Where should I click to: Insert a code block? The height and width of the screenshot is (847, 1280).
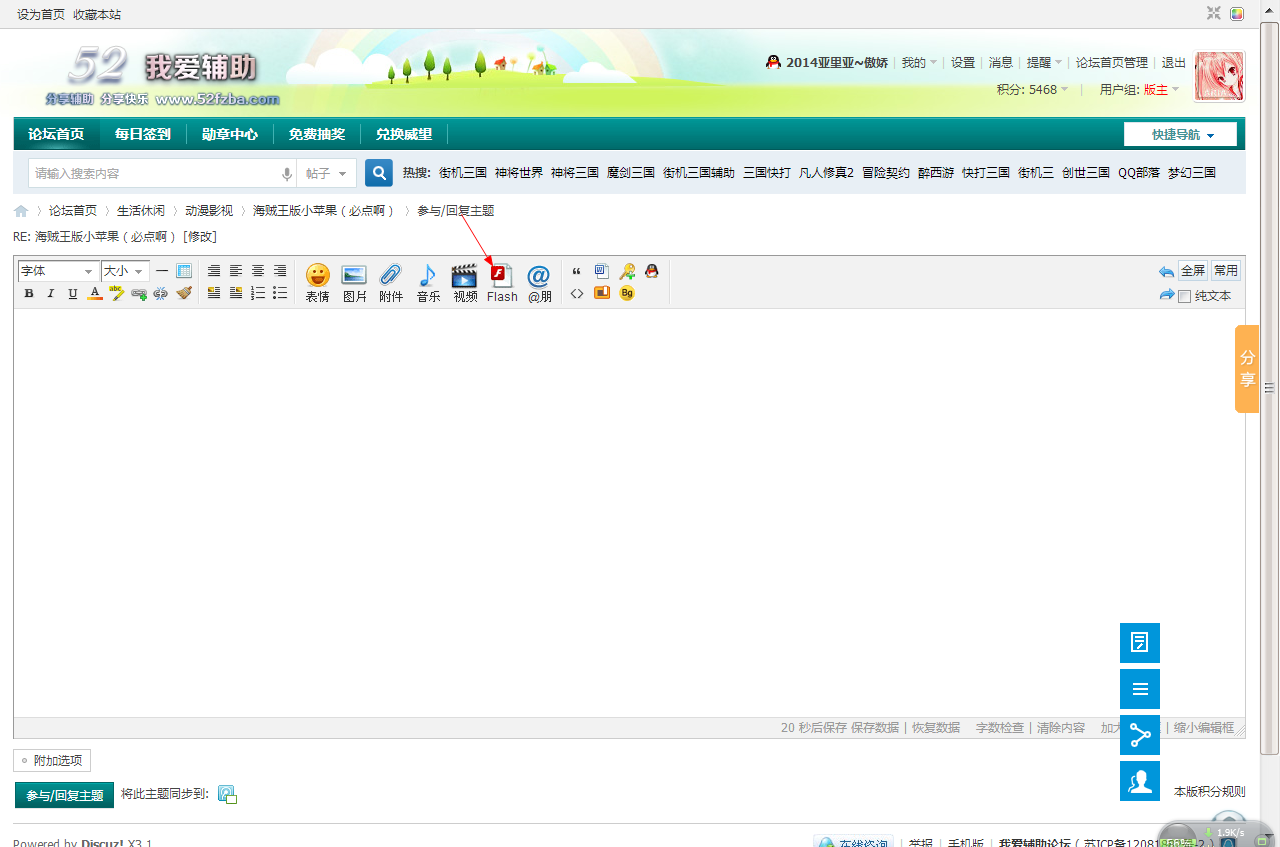(577, 293)
